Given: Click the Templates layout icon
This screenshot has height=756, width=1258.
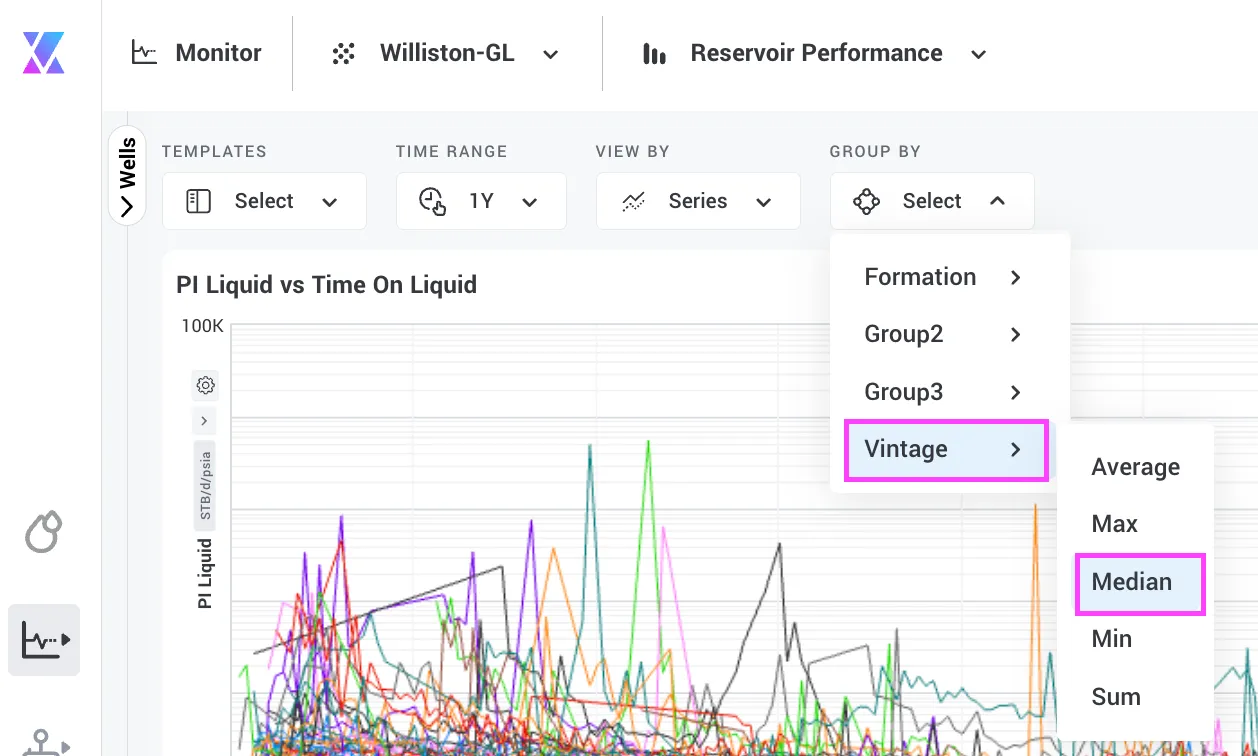Looking at the screenshot, I should (199, 201).
